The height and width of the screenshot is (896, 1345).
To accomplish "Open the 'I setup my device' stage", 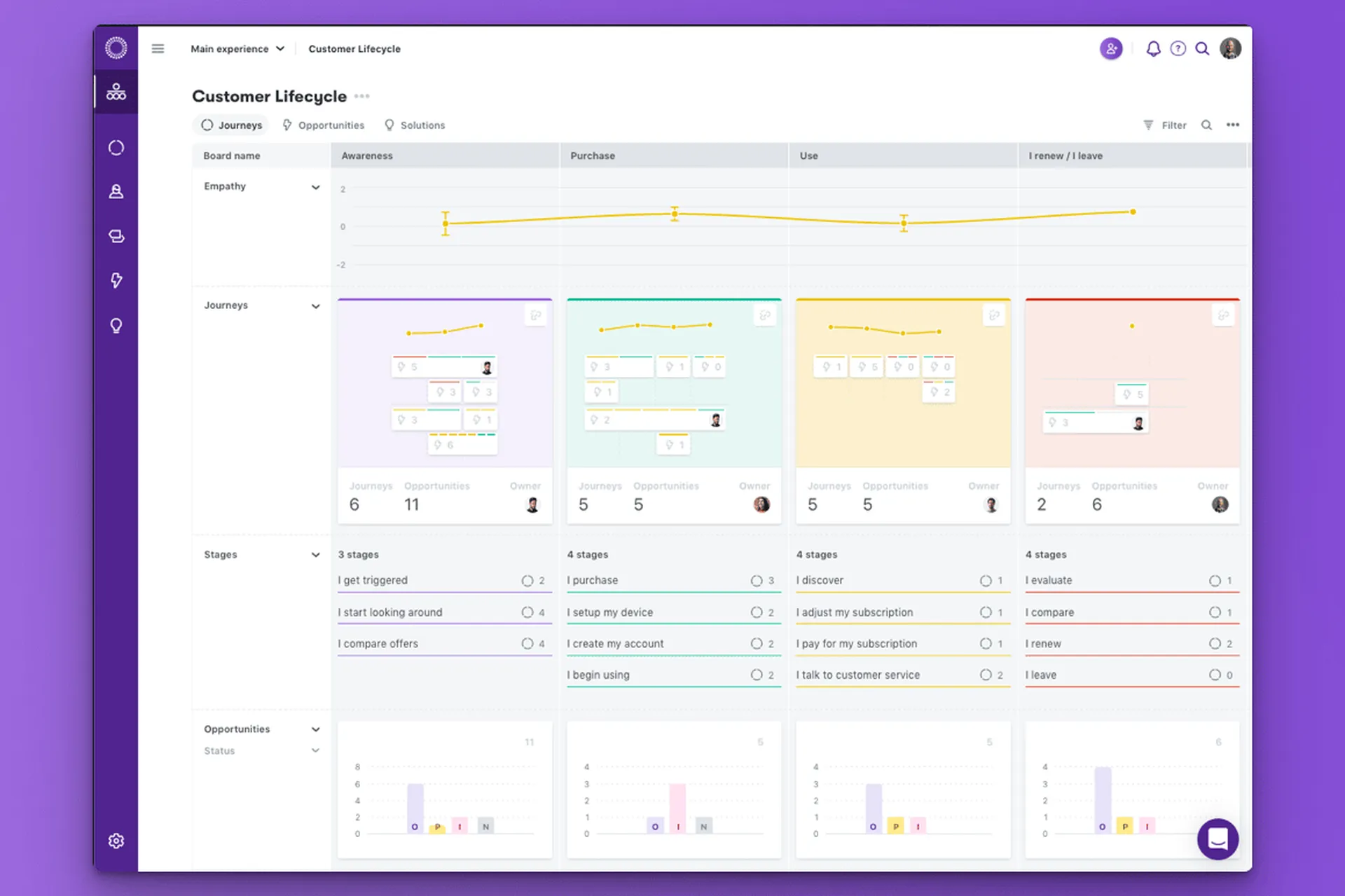I will 674,612.
